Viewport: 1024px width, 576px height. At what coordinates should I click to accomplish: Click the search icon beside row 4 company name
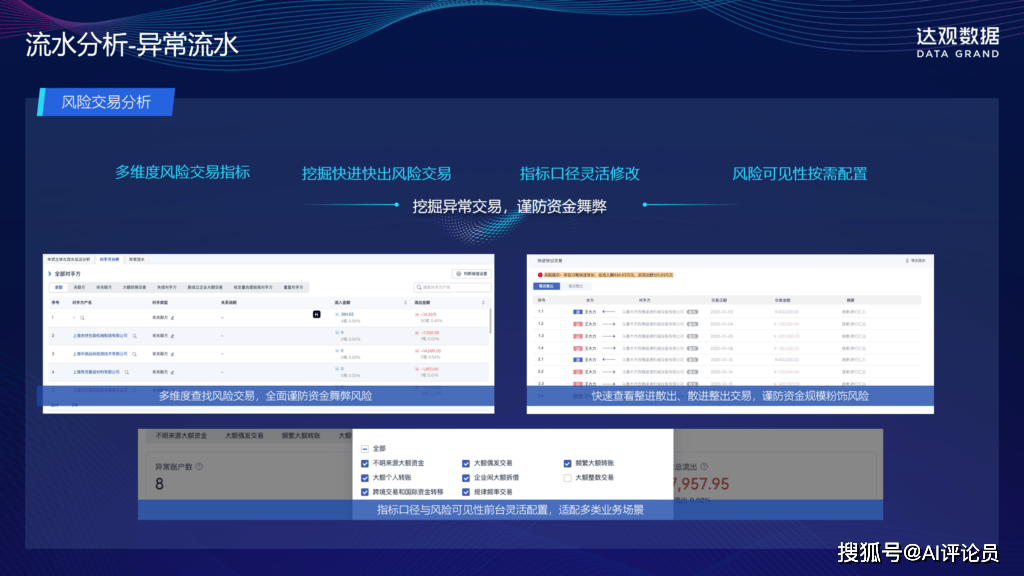[x=126, y=372]
